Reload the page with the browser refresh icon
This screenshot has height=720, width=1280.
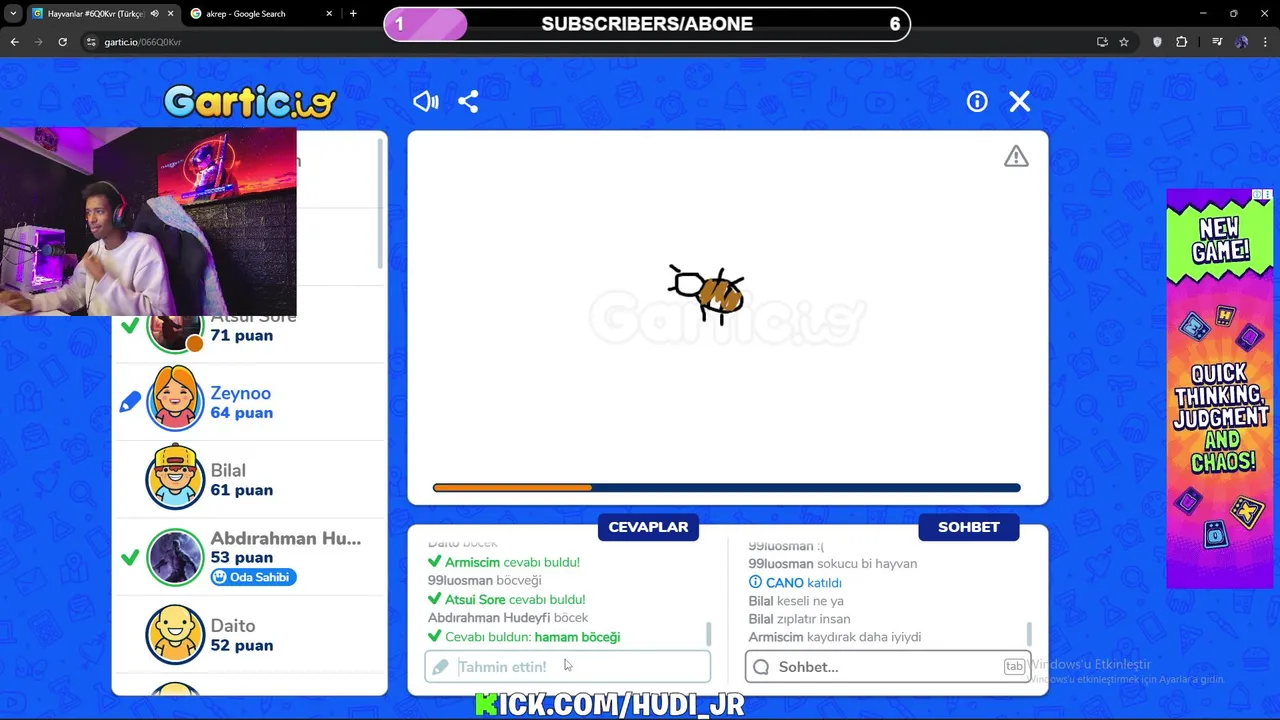click(62, 42)
